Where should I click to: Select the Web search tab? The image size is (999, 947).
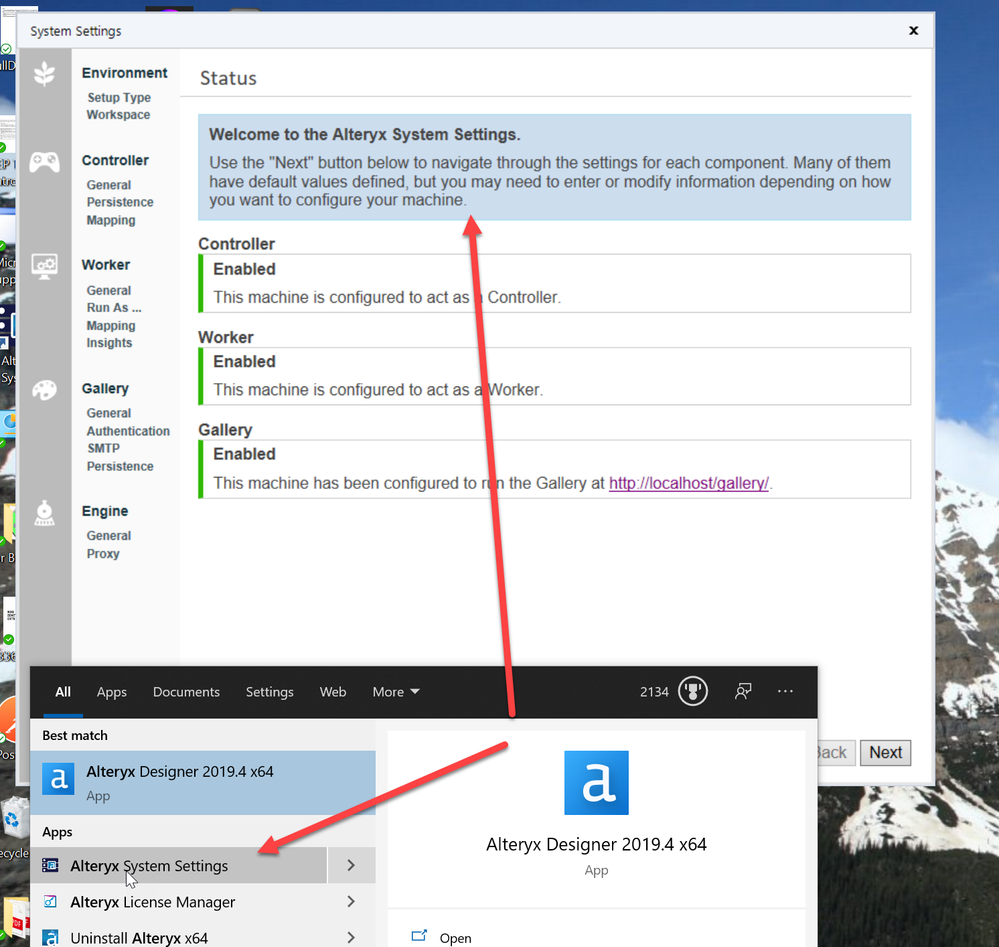pos(333,691)
